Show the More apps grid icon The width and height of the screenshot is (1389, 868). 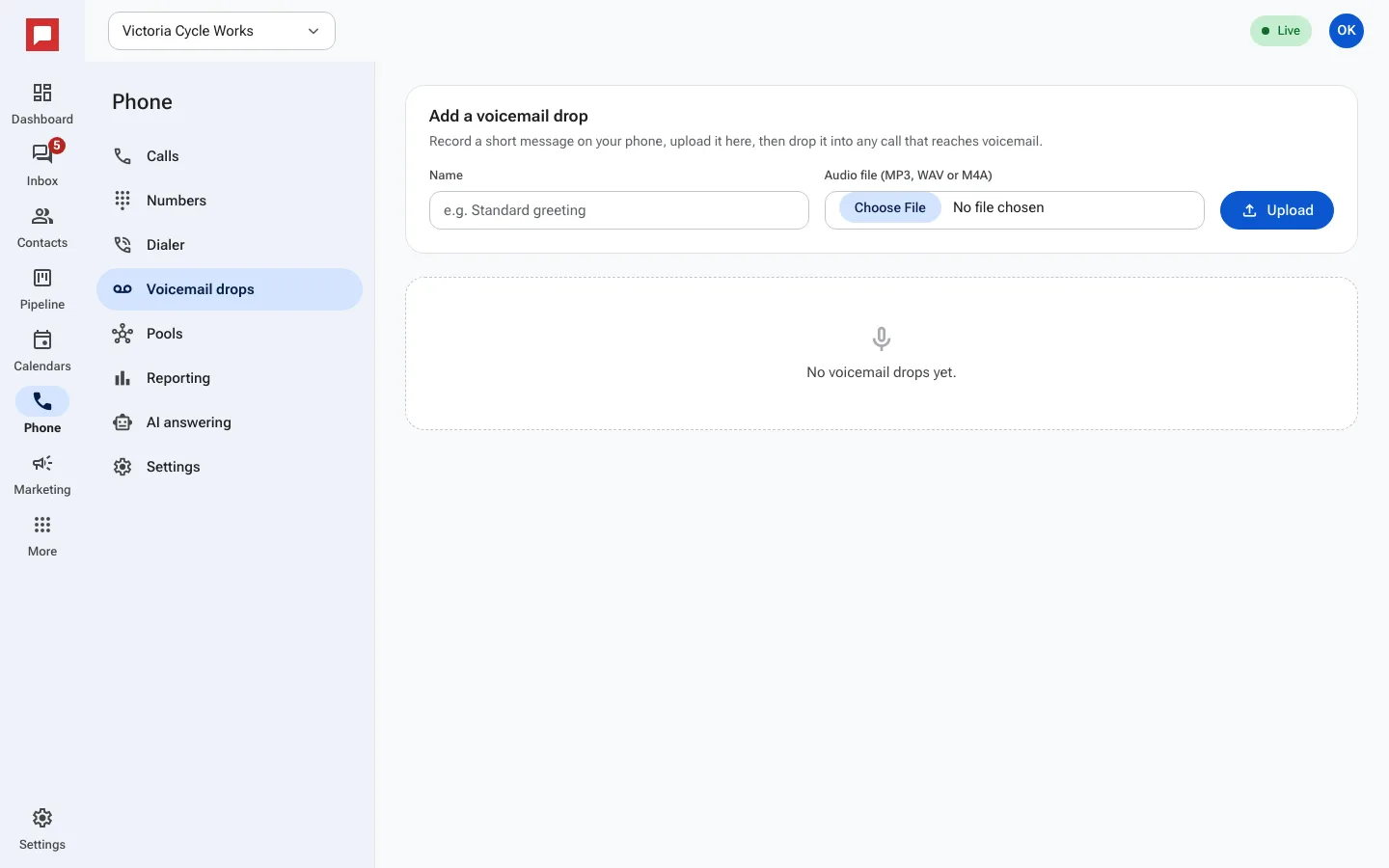42,525
